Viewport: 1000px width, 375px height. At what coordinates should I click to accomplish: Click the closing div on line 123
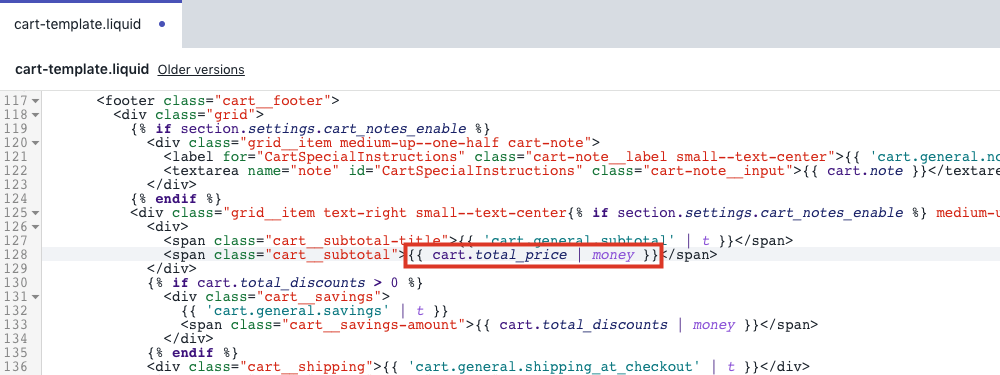pos(172,185)
